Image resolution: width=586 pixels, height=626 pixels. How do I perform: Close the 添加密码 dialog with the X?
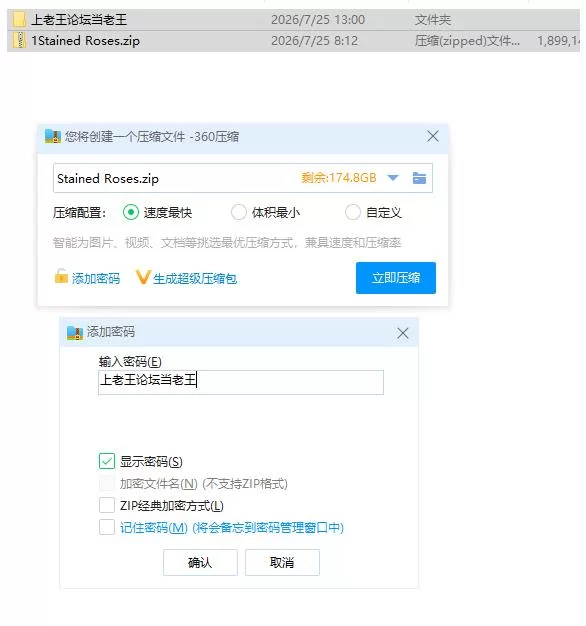point(403,333)
